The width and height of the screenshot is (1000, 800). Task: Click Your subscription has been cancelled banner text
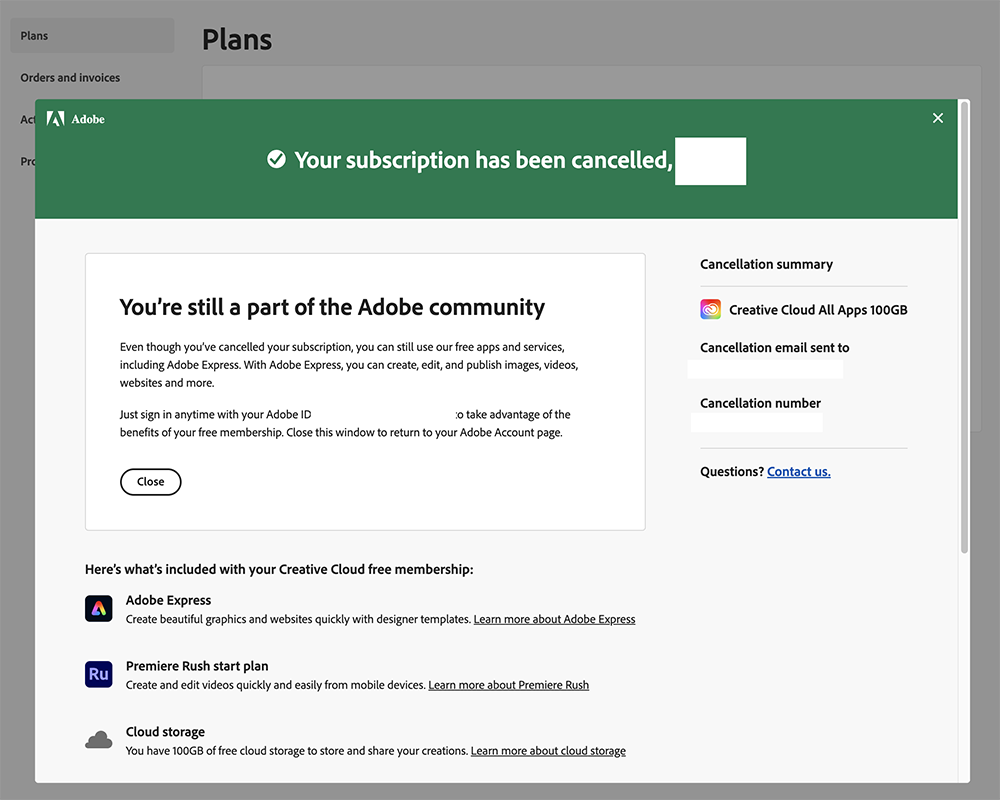pyautogui.click(x=483, y=160)
